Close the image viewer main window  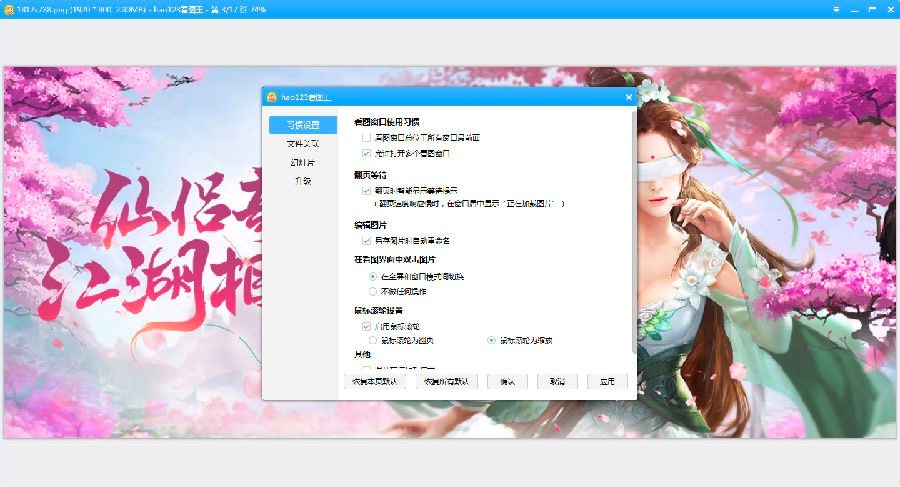pos(890,9)
